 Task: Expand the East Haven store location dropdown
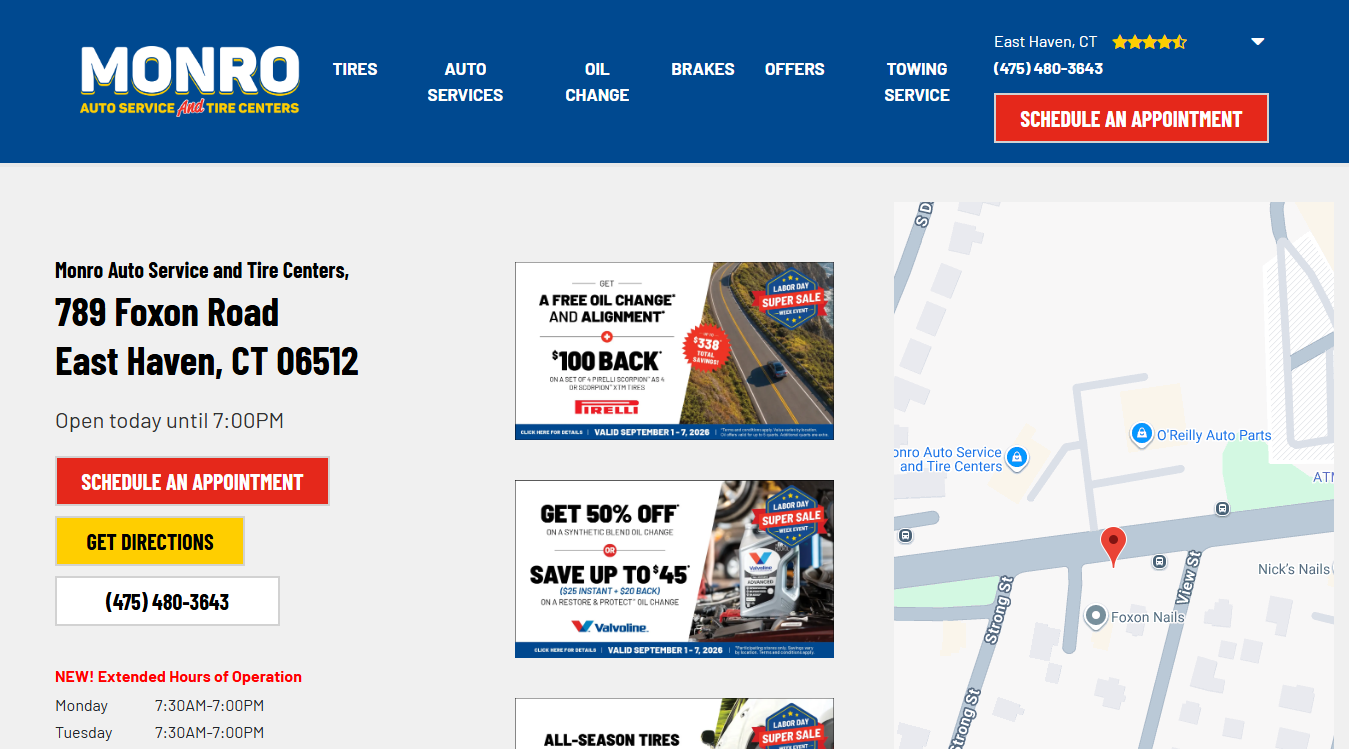click(1258, 42)
